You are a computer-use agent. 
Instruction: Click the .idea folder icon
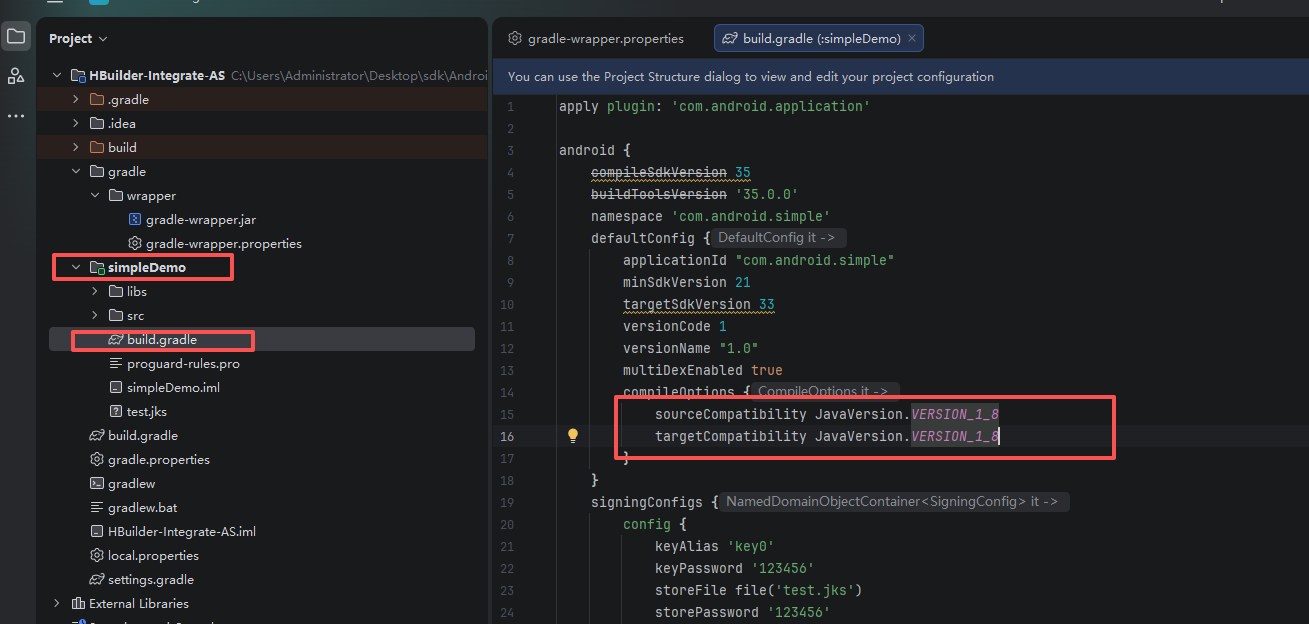(97, 123)
